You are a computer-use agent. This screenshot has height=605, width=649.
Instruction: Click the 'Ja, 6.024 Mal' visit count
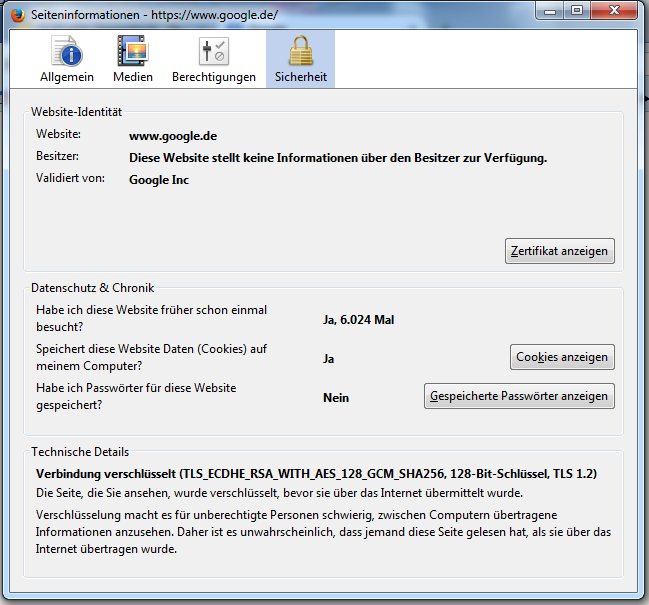358,320
